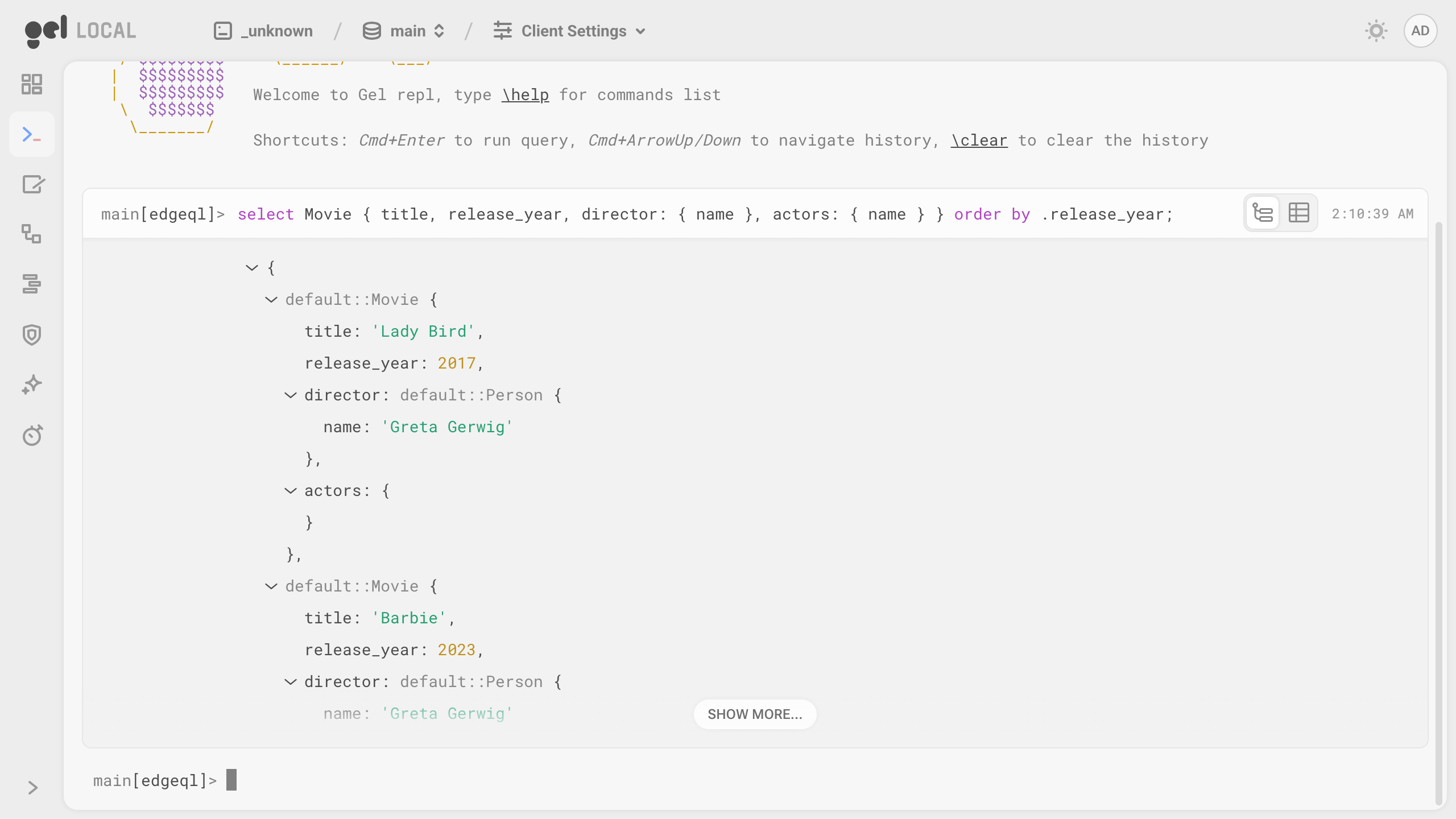The width and height of the screenshot is (1456, 819).
Task: Open the \help commands link
Action: coord(526,94)
